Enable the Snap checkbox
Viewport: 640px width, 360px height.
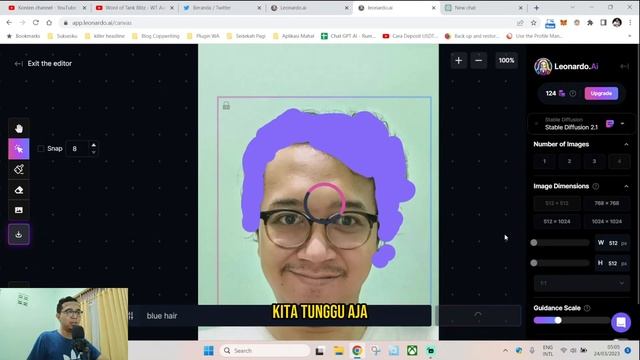click(41, 149)
